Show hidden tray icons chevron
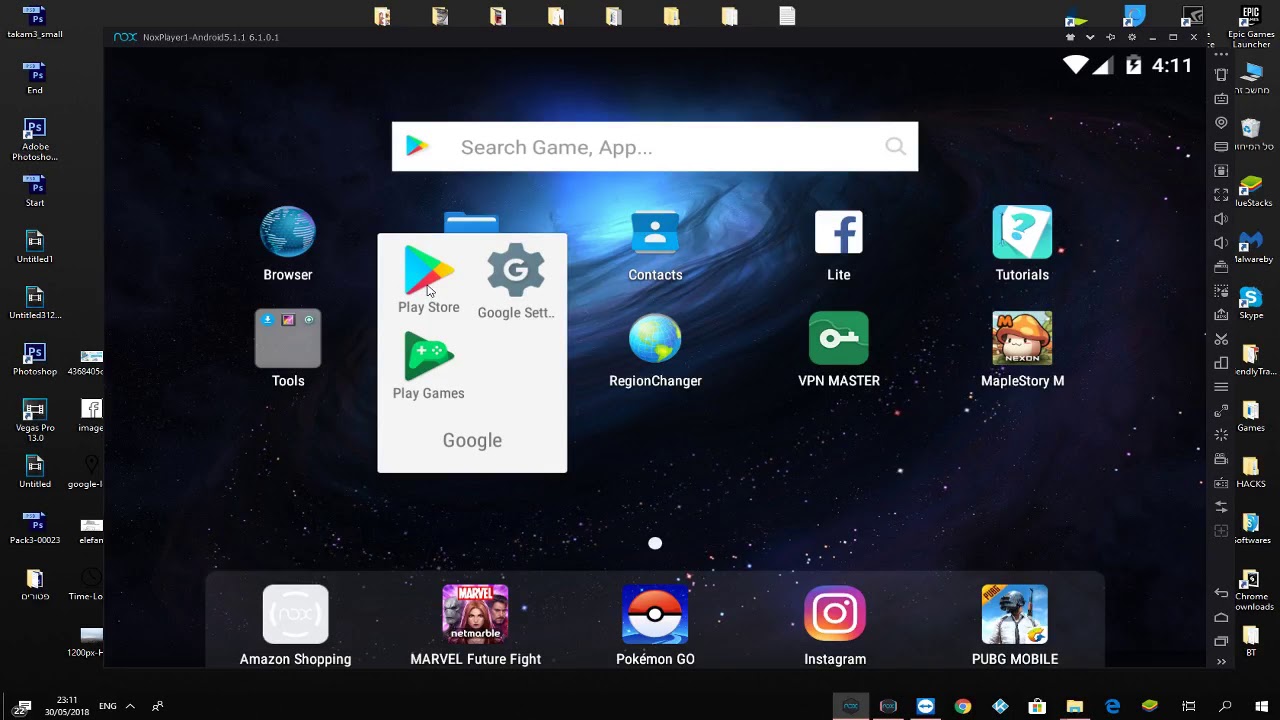Screen dimensions: 1280x720 (130, 706)
